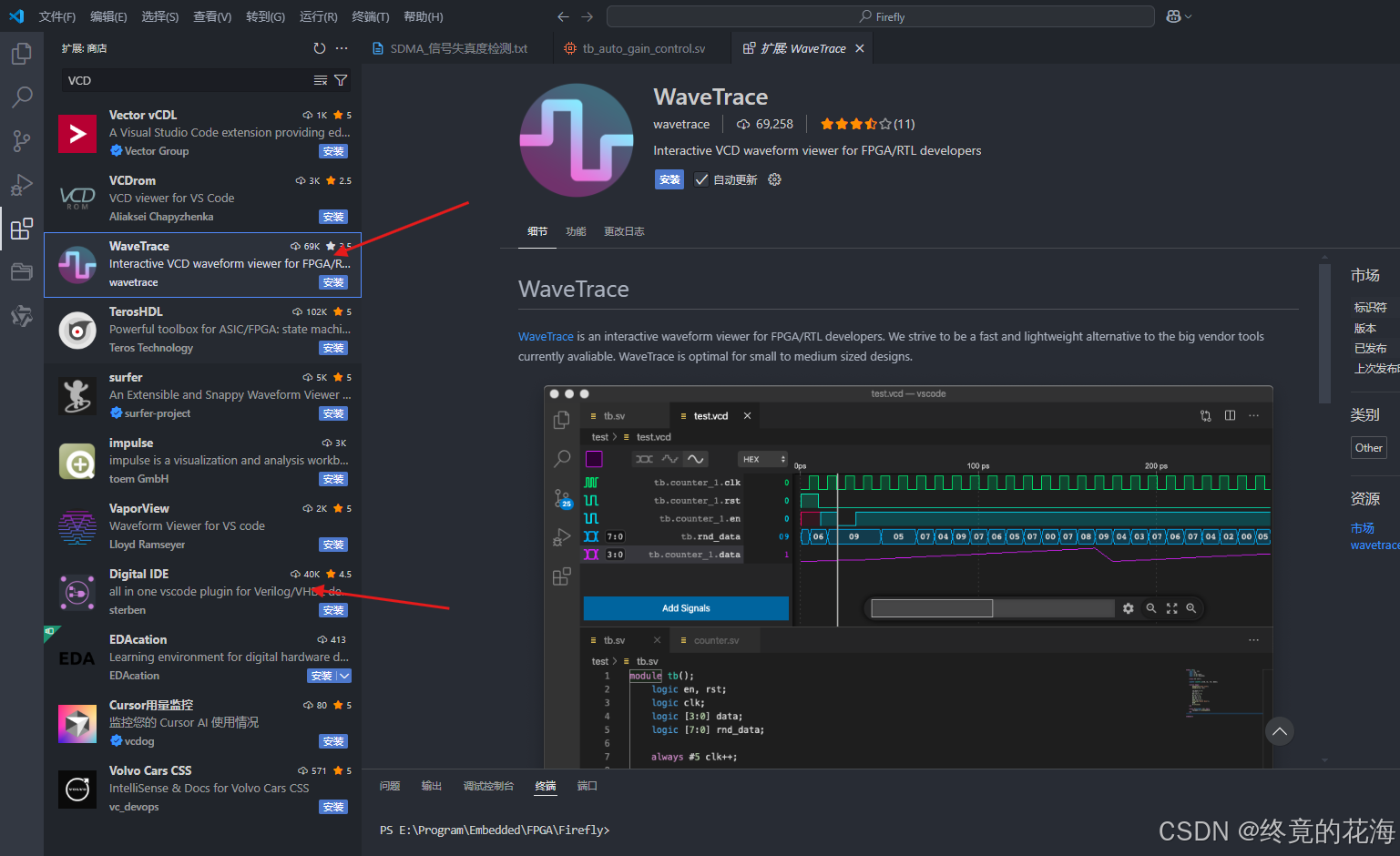
Task: Open the 转到 menu
Action: (265, 16)
